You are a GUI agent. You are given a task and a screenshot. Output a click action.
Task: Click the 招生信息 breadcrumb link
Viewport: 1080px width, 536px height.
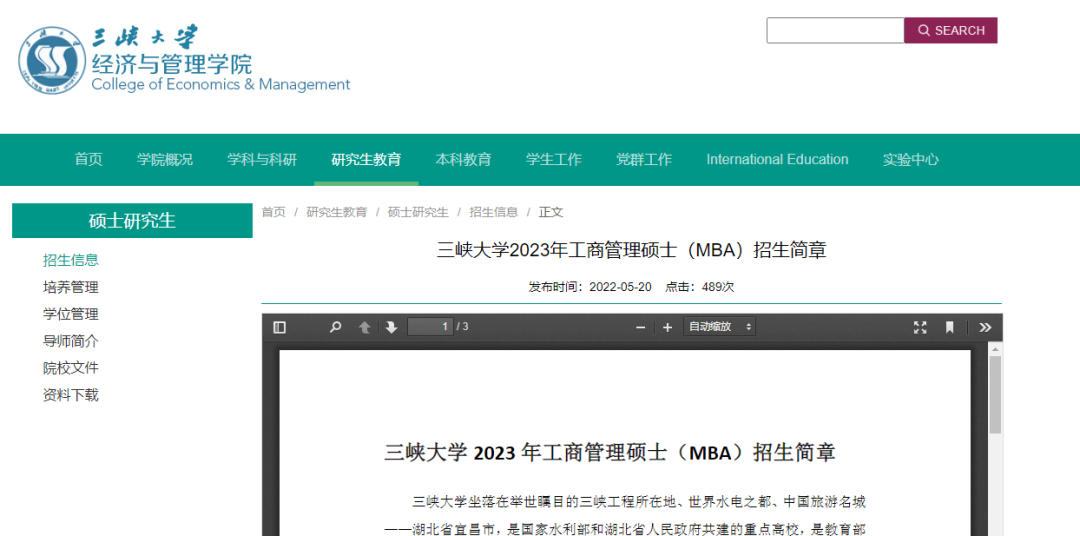click(x=494, y=212)
